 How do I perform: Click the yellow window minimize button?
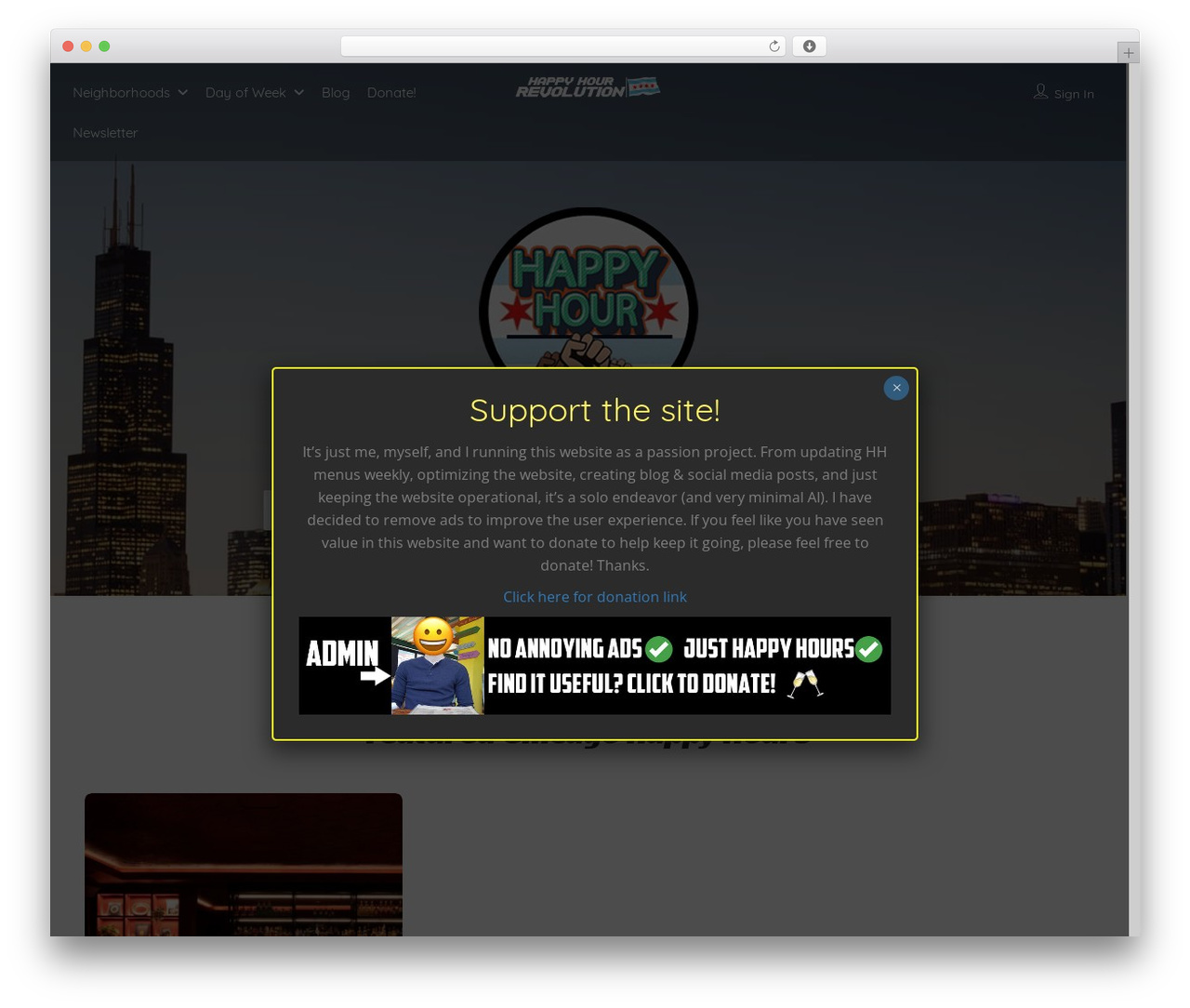click(x=86, y=46)
